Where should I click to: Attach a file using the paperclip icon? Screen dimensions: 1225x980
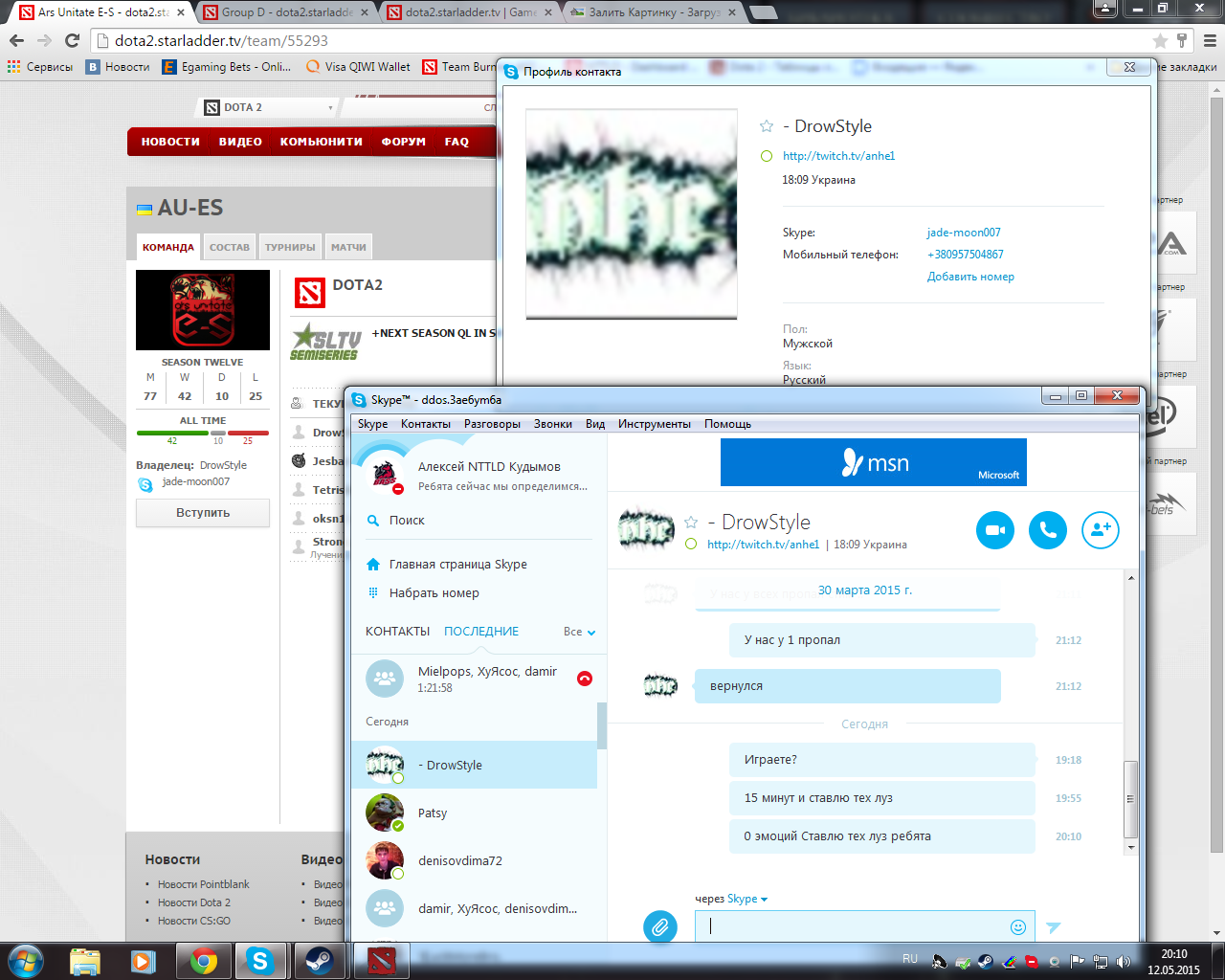[x=660, y=926]
